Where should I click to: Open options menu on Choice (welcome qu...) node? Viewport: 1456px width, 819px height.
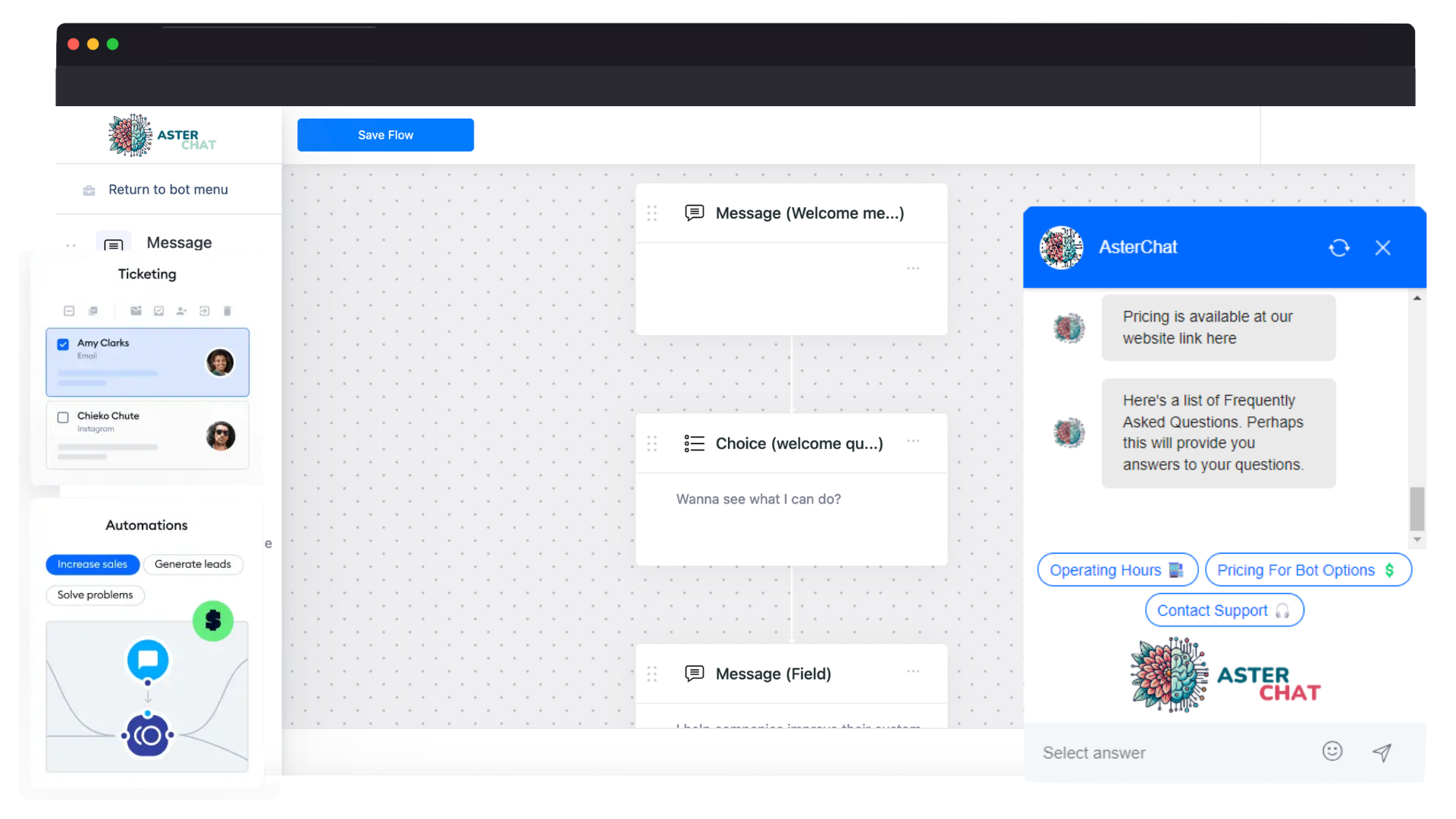pyautogui.click(x=913, y=441)
